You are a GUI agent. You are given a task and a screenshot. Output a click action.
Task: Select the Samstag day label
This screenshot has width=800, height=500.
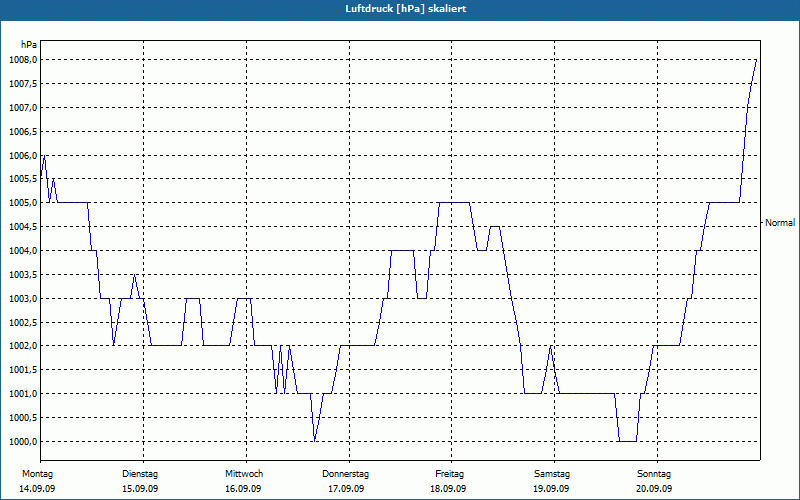coord(552,474)
